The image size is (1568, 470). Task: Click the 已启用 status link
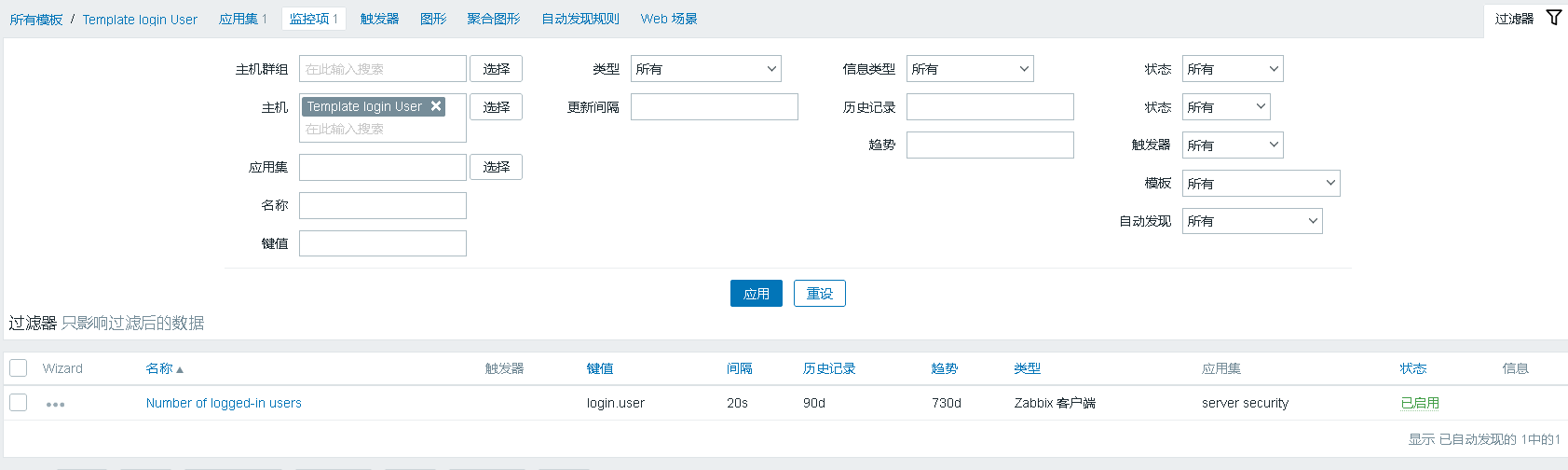click(x=1420, y=403)
